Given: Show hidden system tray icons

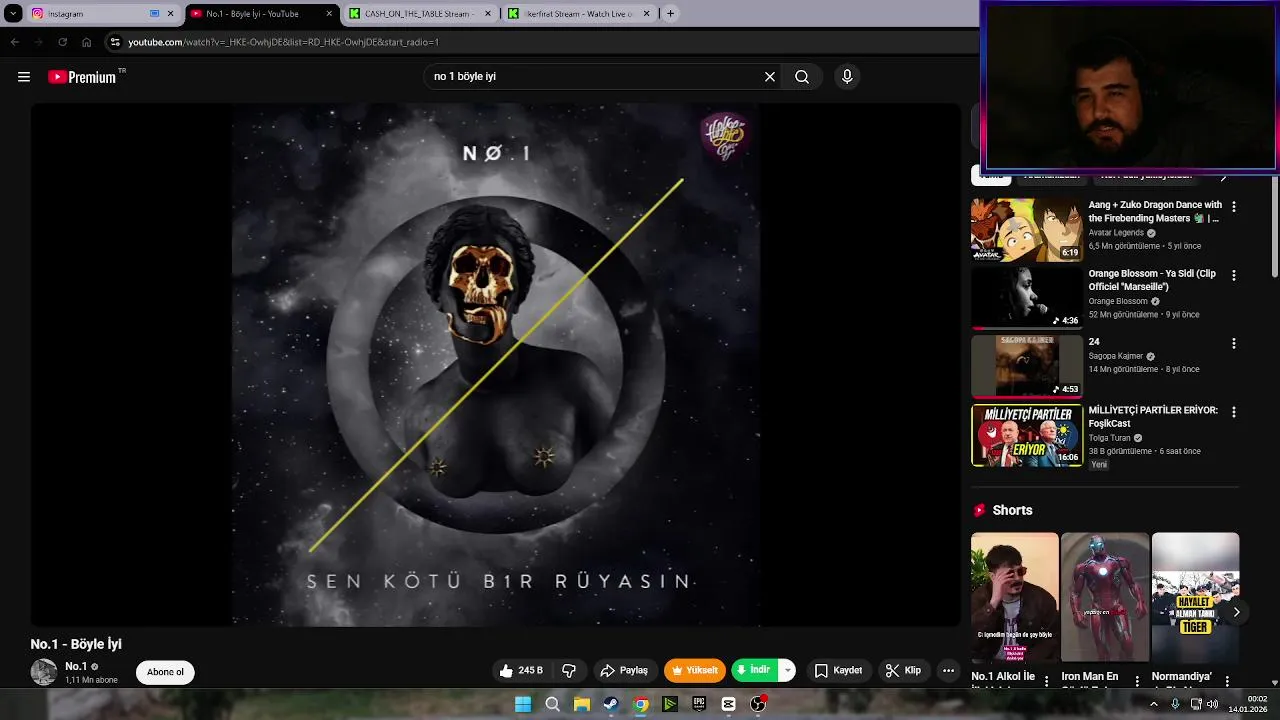Looking at the screenshot, I should 1153,704.
